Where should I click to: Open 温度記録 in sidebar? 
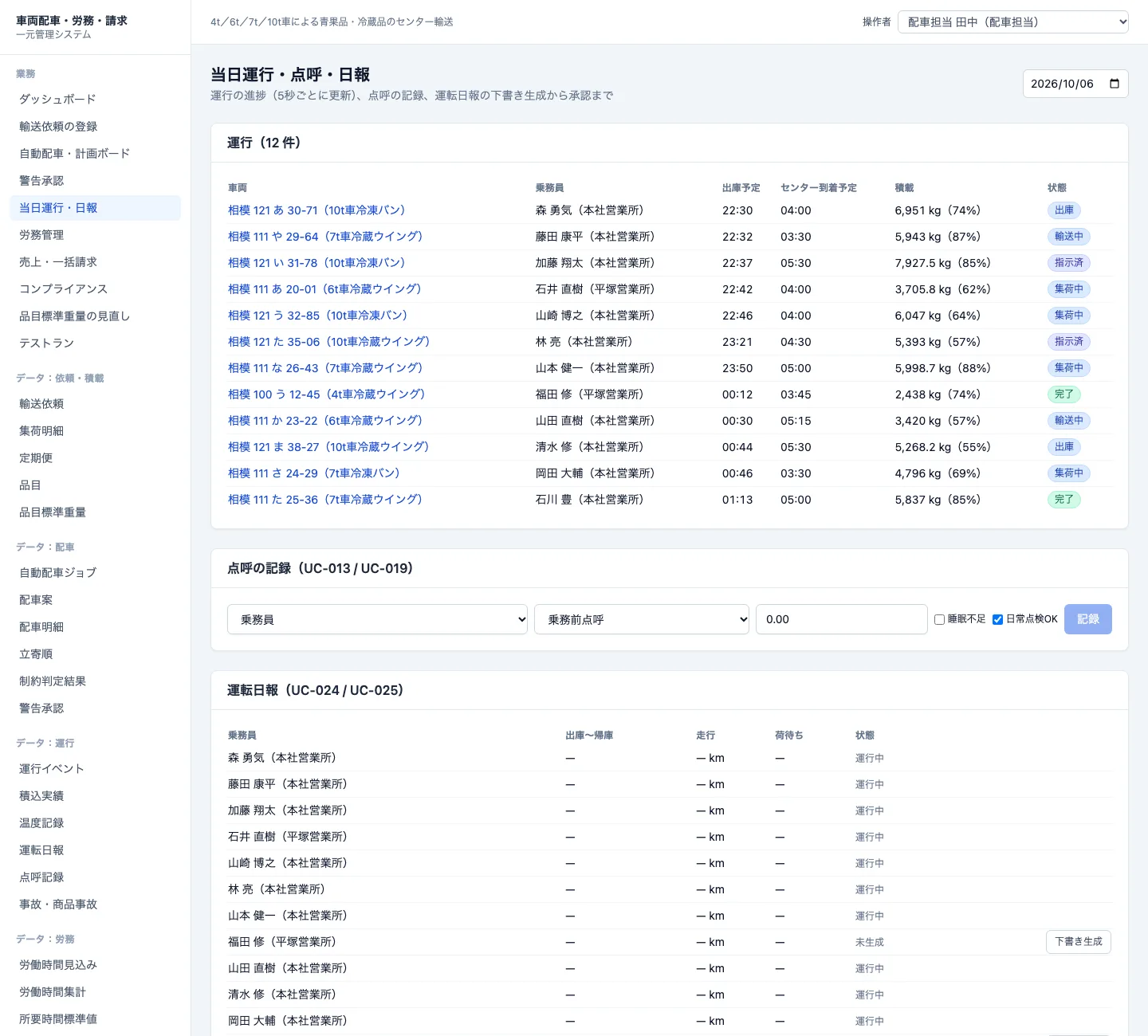pyautogui.click(x=95, y=823)
